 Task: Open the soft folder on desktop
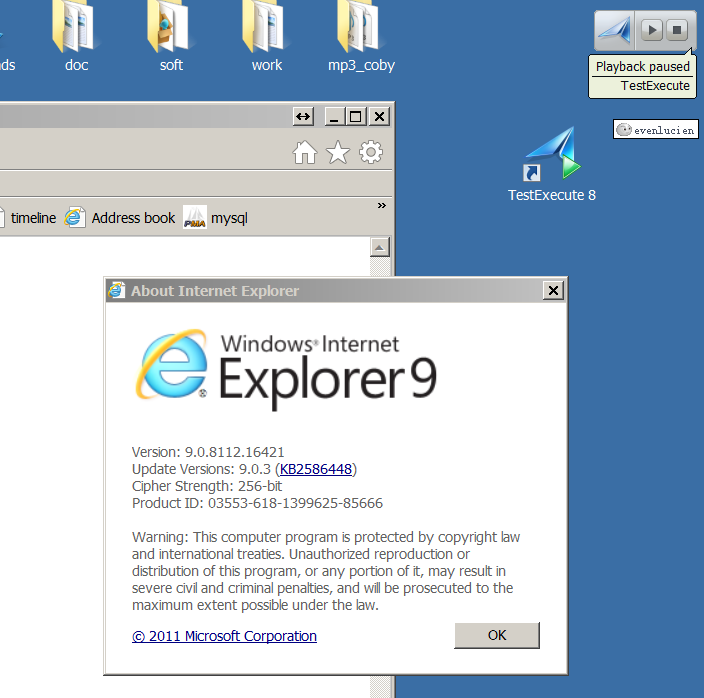[x=171, y=35]
